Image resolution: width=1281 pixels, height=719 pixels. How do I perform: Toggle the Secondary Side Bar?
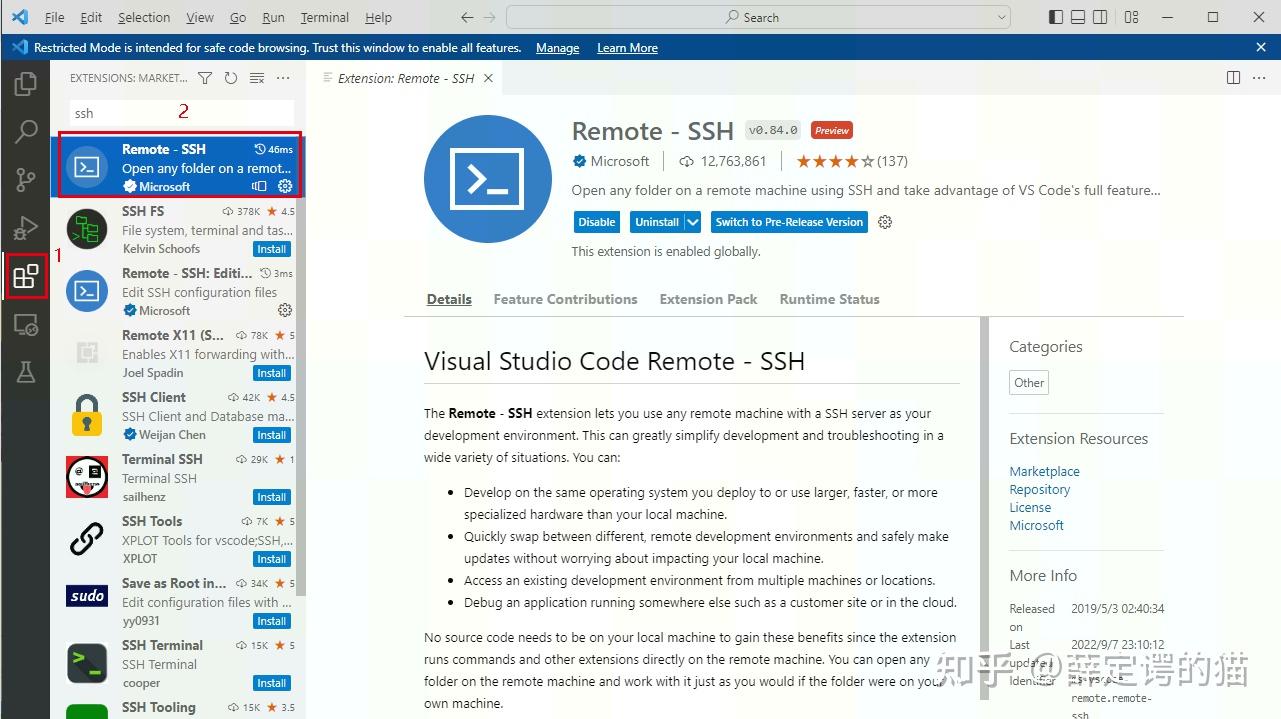pyautogui.click(x=1101, y=17)
